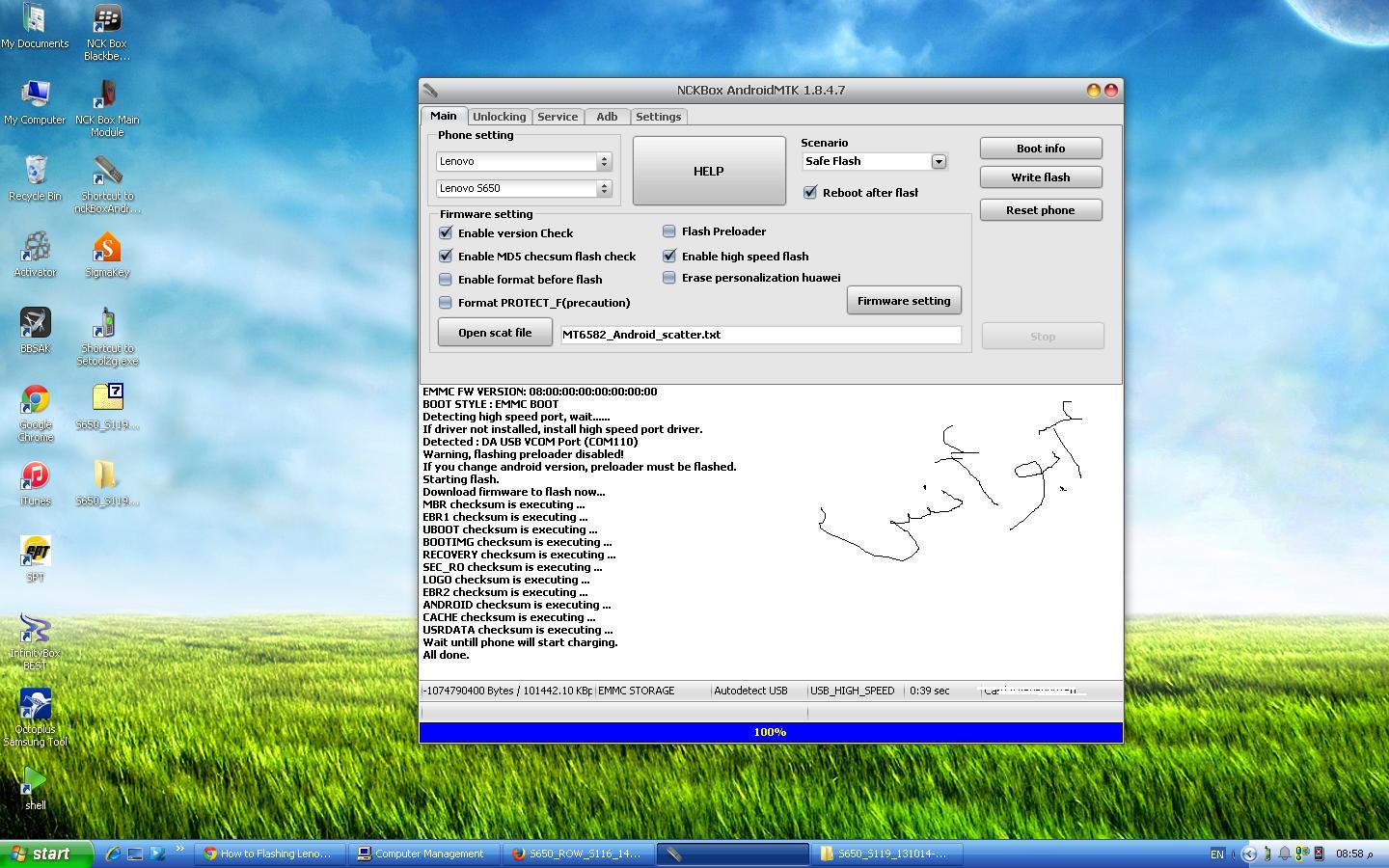Toggle Enable high speed flash checkbox
The height and width of the screenshot is (868, 1389).
(669, 256)
